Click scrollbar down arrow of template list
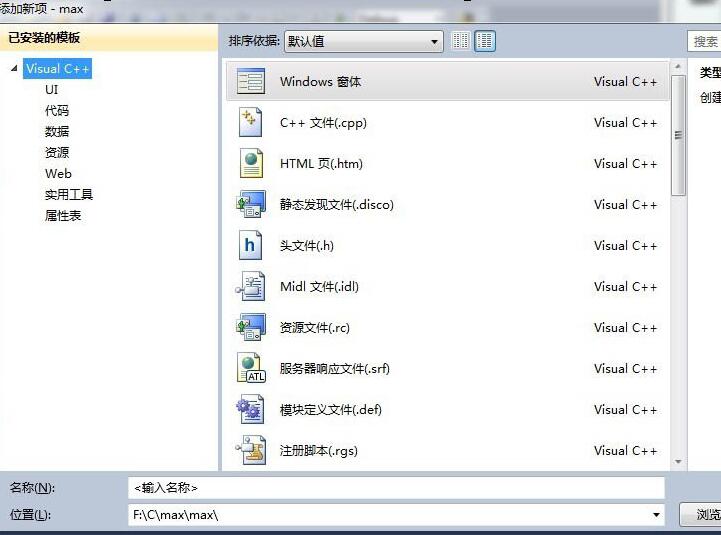Image resolution: width=721 pixels, height=535 pixels. pyautogui.click(x=678, y=461)
